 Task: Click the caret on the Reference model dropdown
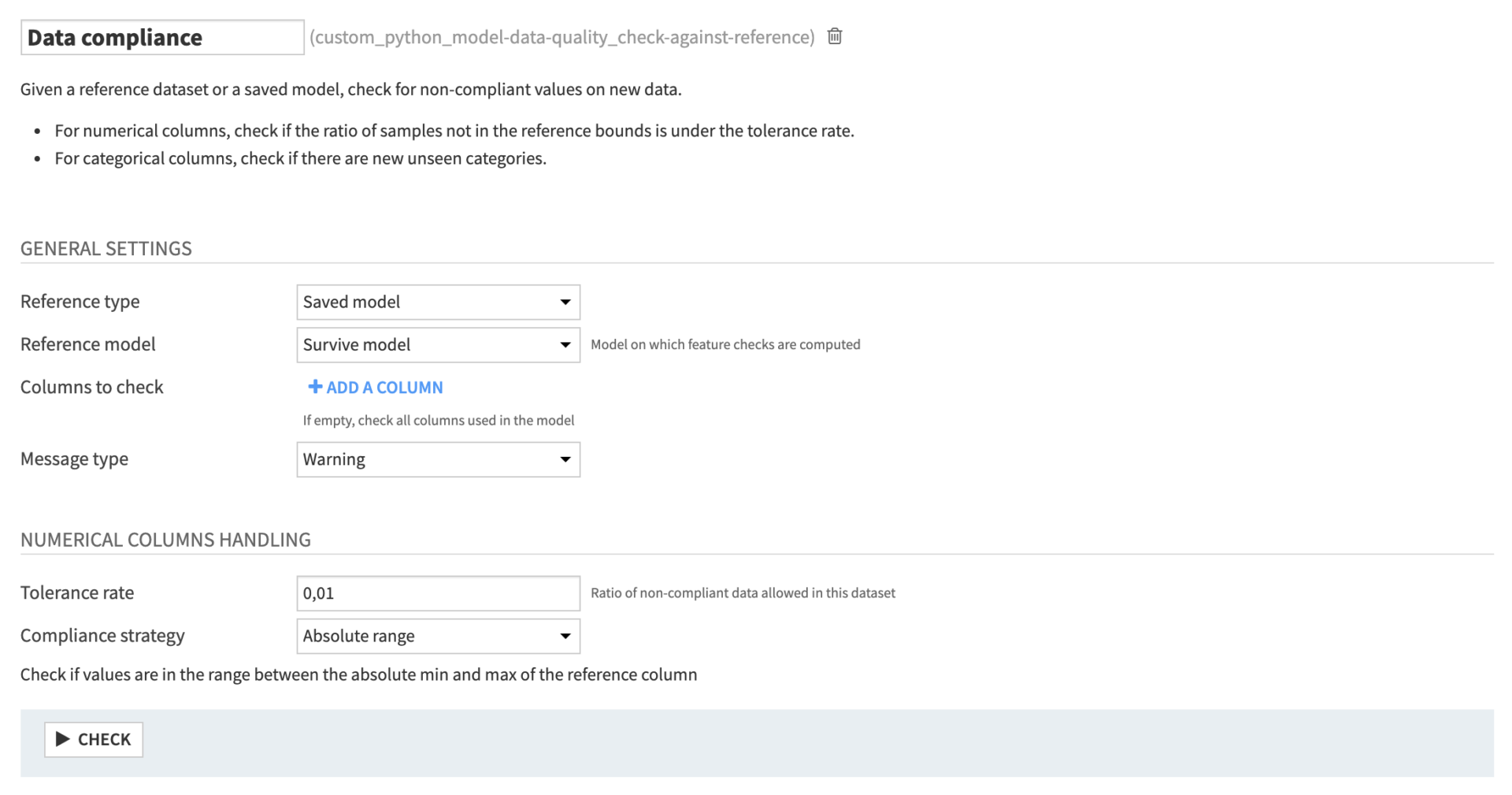tap(565, 344)
